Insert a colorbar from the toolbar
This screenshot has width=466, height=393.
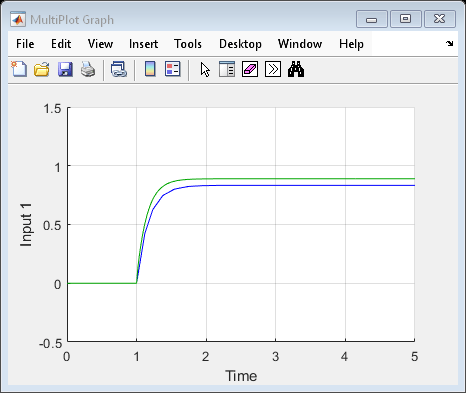(x=150, y=69)
